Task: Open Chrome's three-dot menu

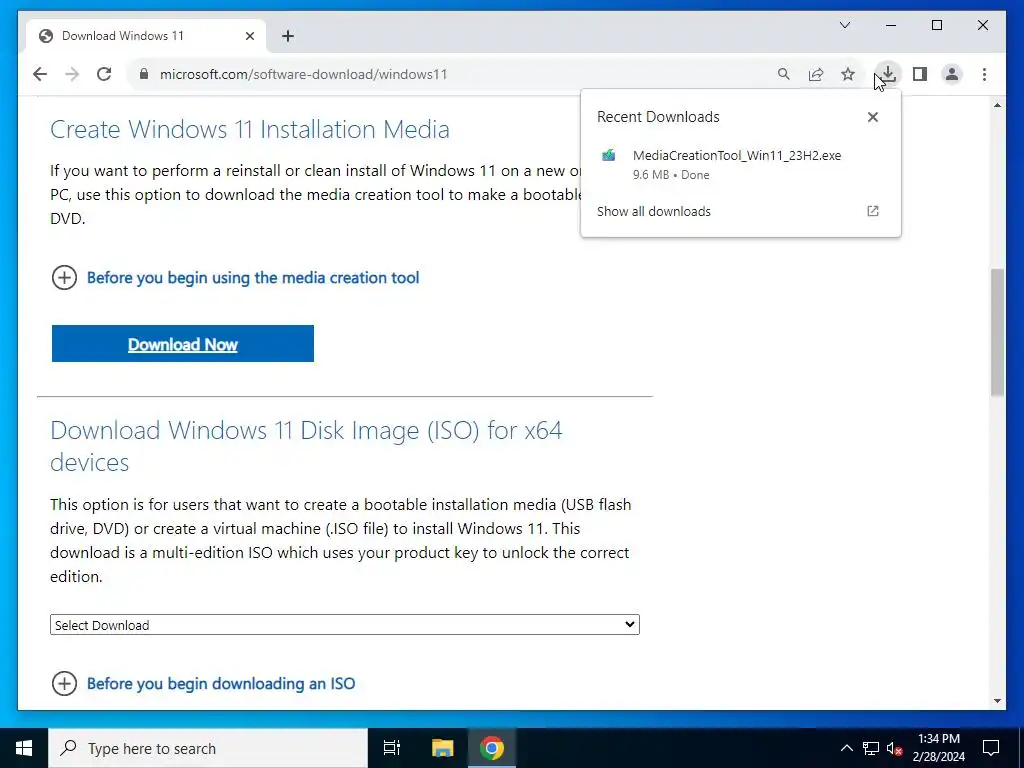Action: click(x=984, y=74)
